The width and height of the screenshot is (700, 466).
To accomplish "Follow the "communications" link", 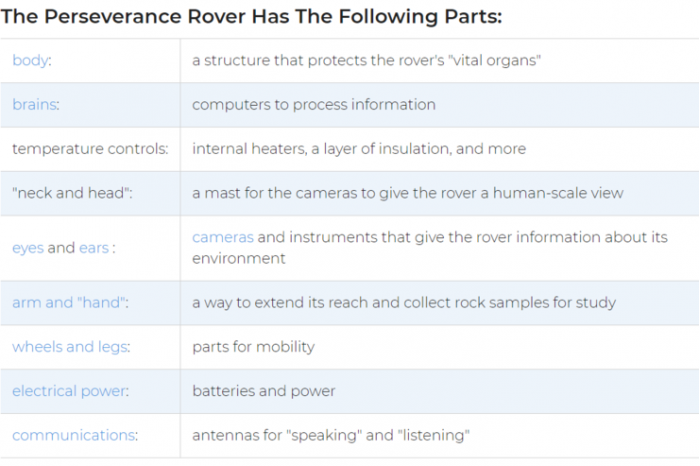I will coord(72,435).
